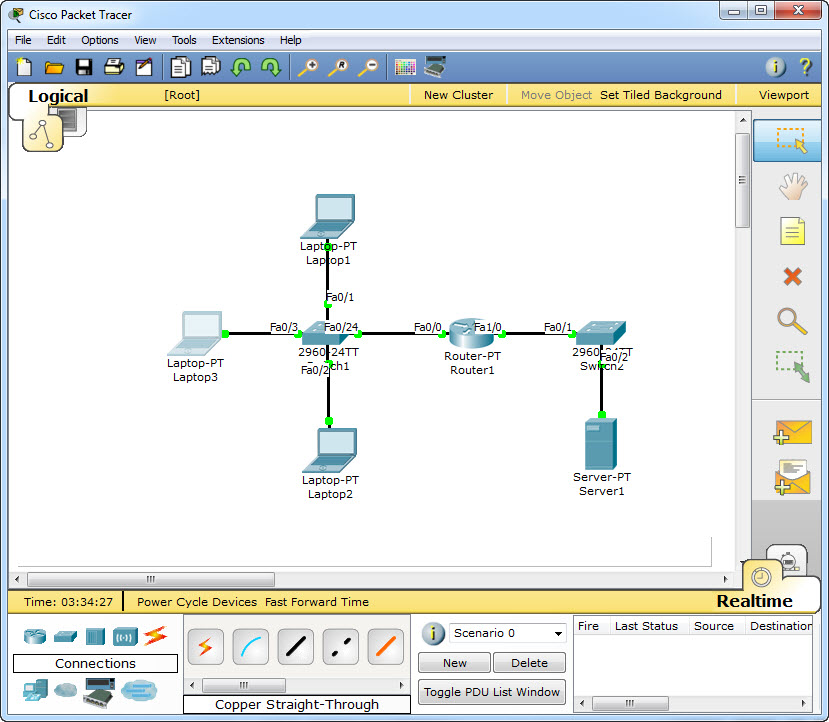Click Fast Forward Time
This screenshot has width=829, height=722.
(317, 602)
